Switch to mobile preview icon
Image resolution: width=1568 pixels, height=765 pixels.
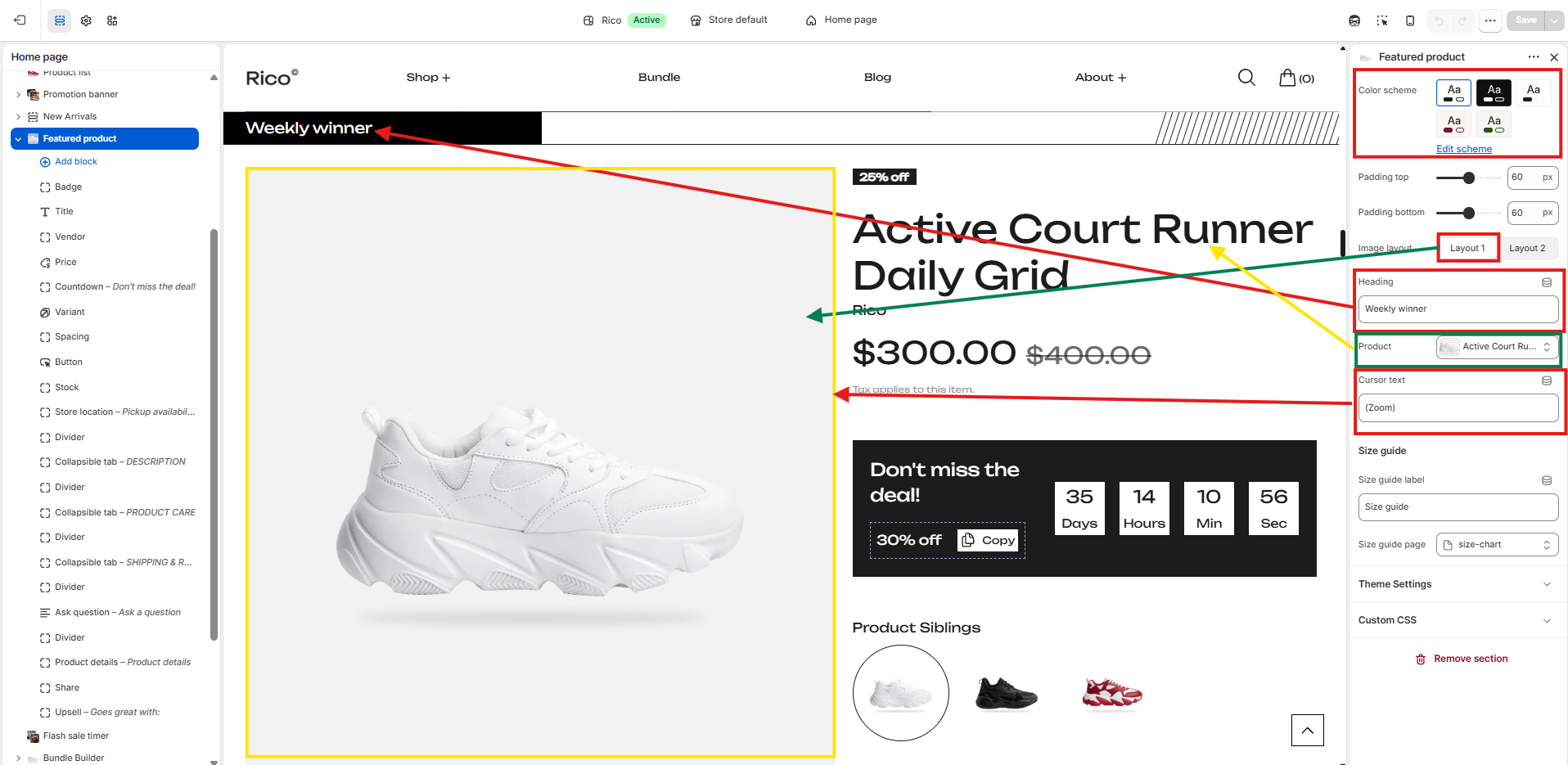(1410, 20)
